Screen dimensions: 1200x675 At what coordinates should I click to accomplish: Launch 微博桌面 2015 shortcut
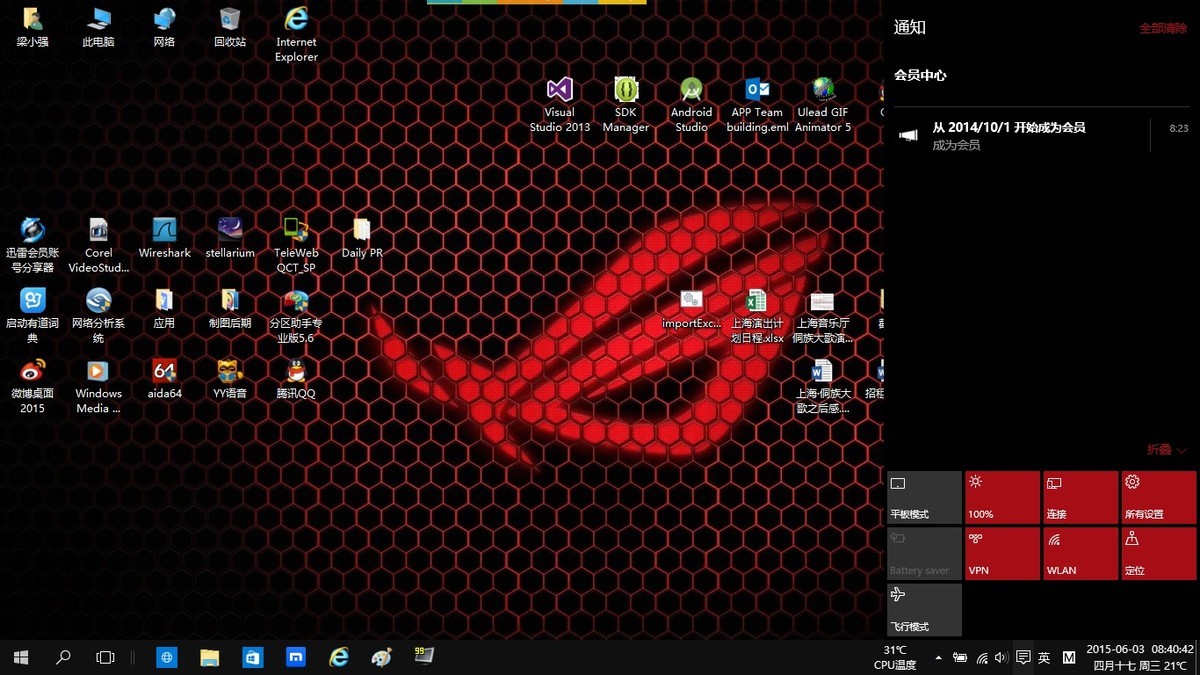(32, 385)
